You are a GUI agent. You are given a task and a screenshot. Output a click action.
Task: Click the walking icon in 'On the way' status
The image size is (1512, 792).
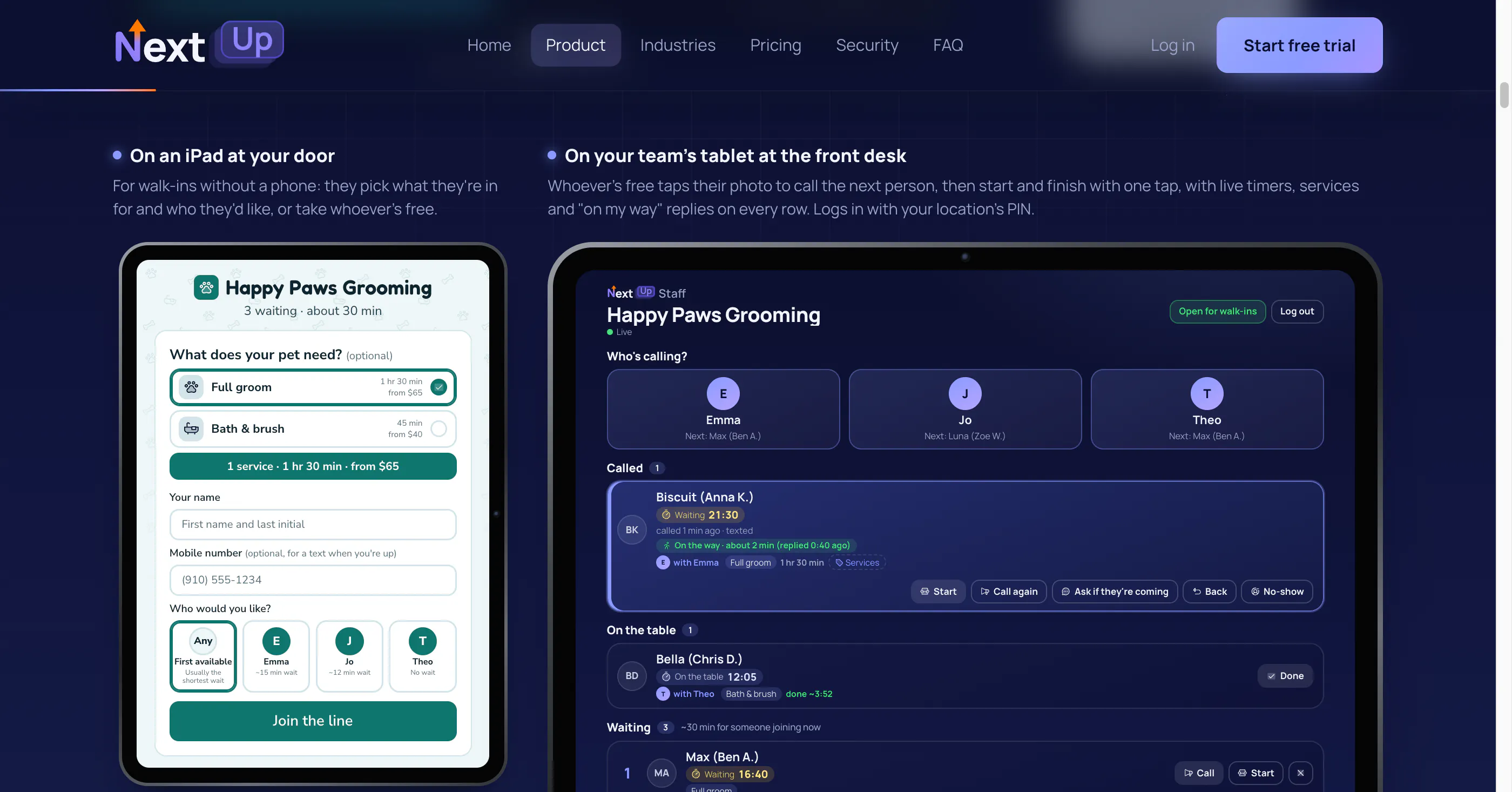click(x=667, y=546)
